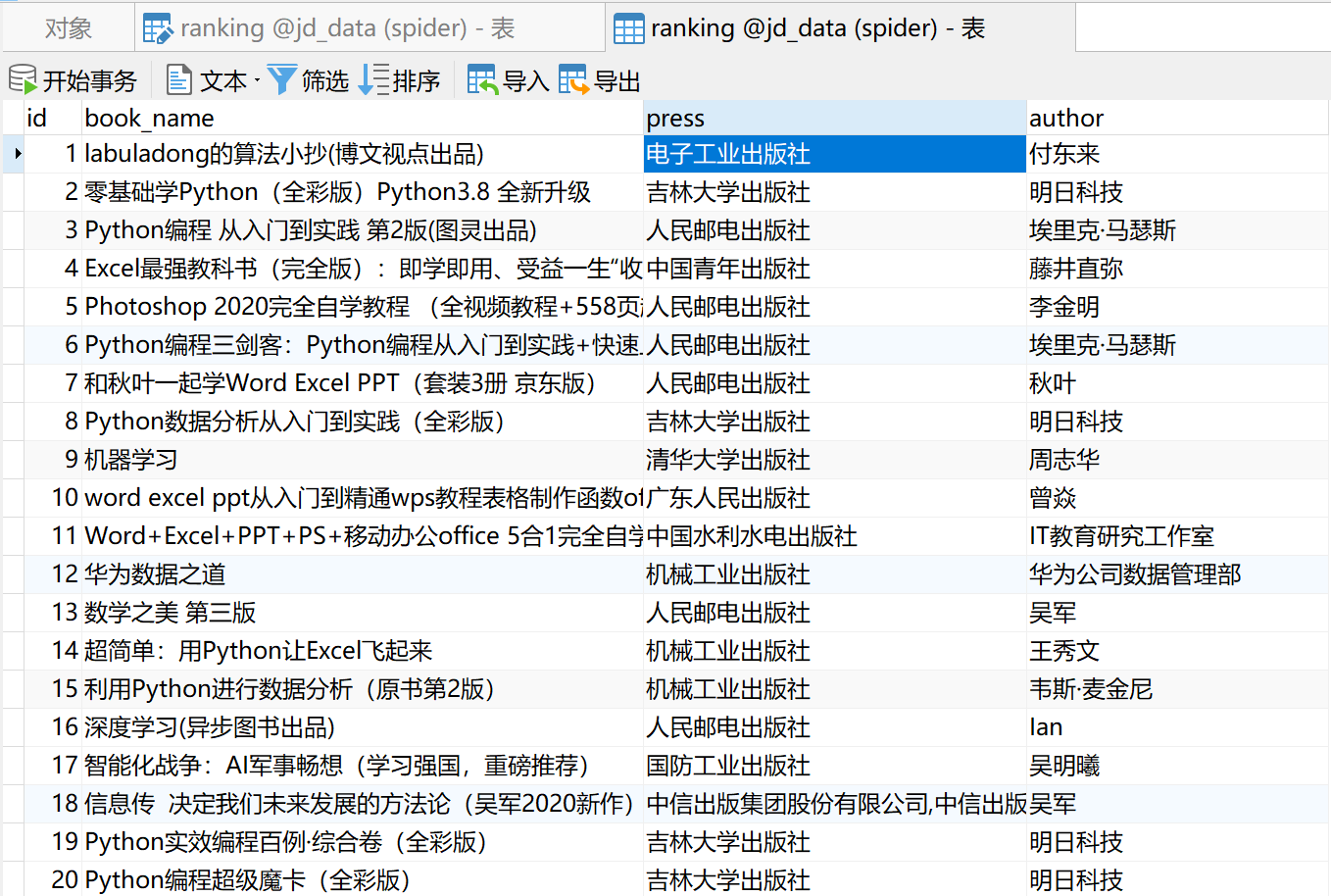Click the 导出 label
Image resolution: width=1331 pixels, height=896 pixels.
coord(617,81)
